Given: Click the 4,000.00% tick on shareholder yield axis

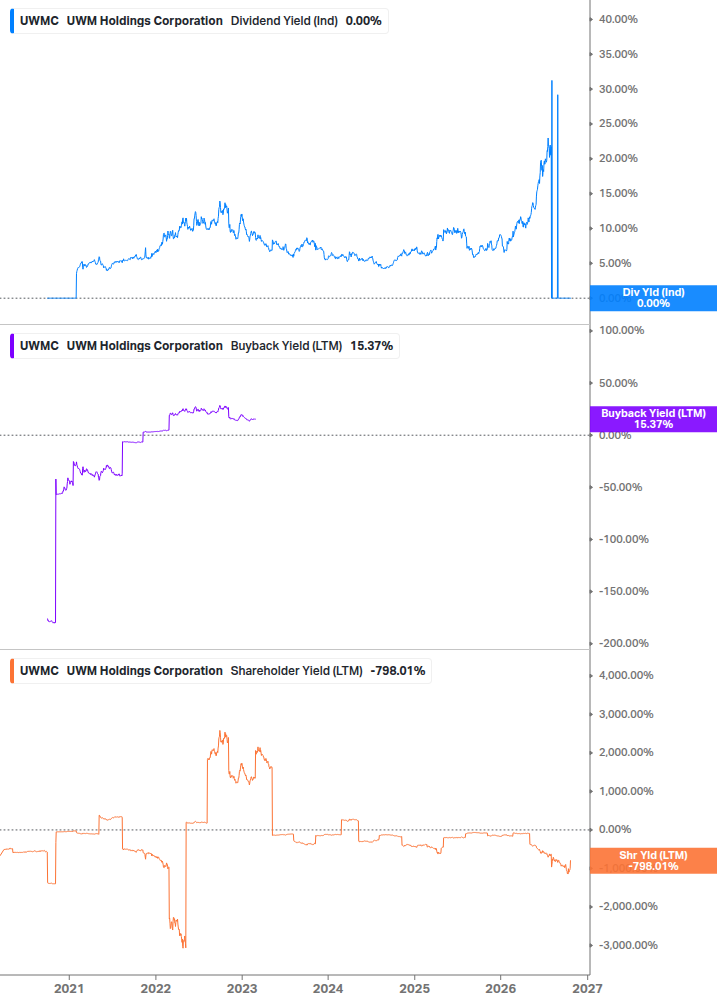Looking at the screenshot, I should tap(626, 675).
